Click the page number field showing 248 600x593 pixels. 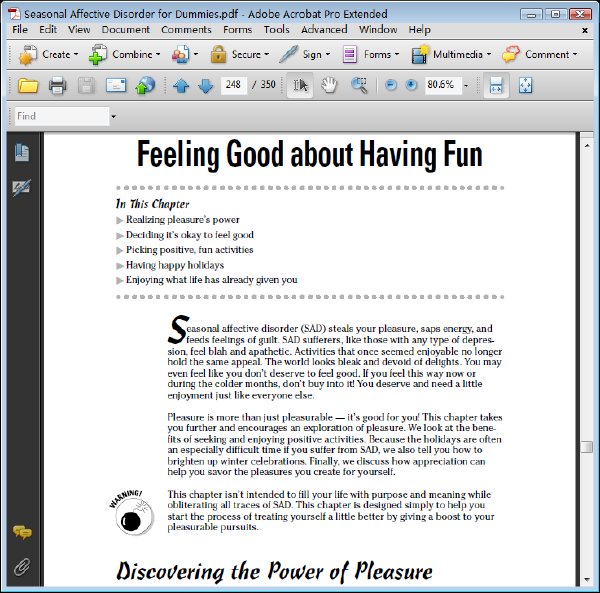click(233, 85)
